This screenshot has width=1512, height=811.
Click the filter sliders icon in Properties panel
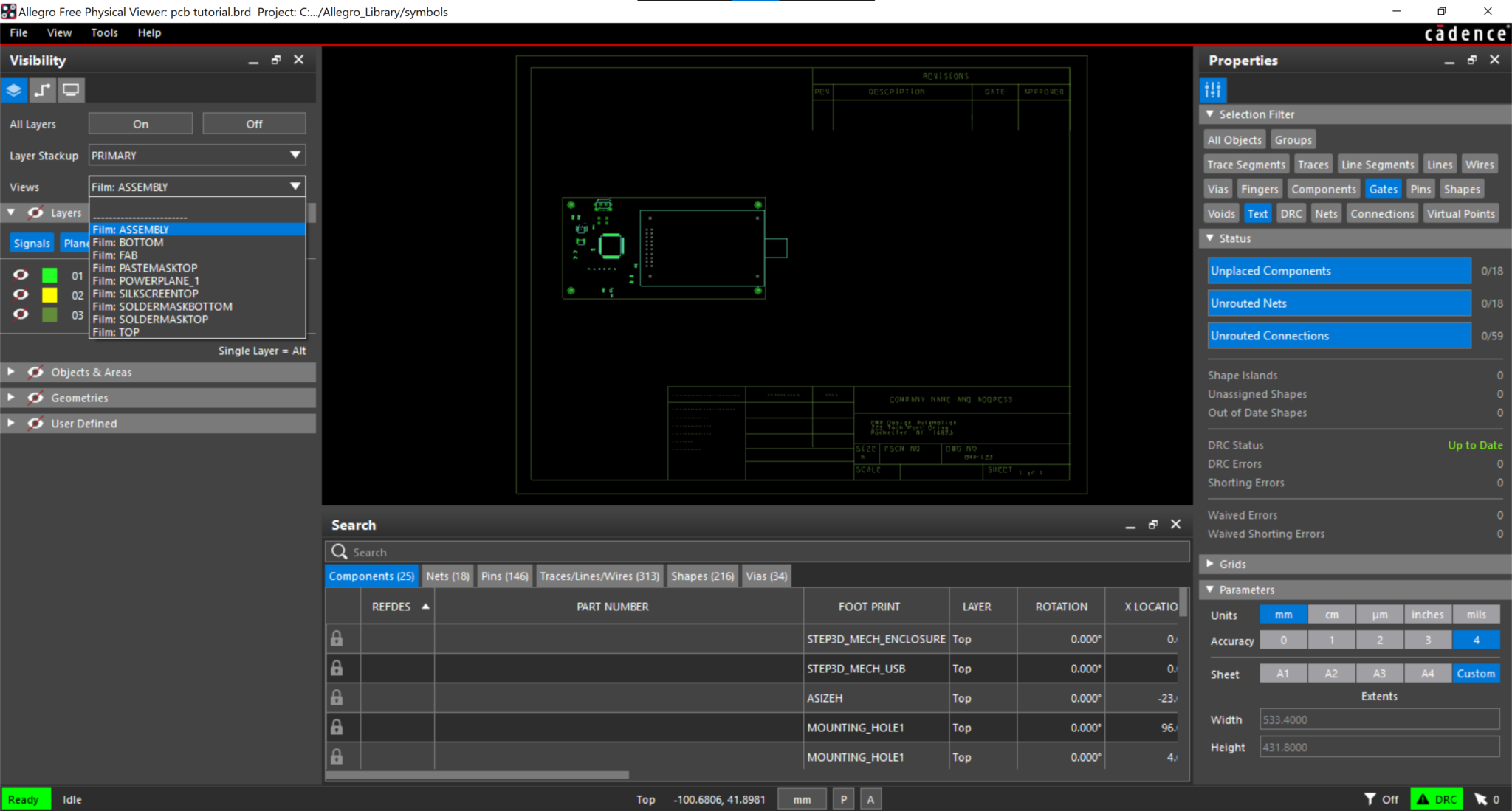[x=1213, y=90]
